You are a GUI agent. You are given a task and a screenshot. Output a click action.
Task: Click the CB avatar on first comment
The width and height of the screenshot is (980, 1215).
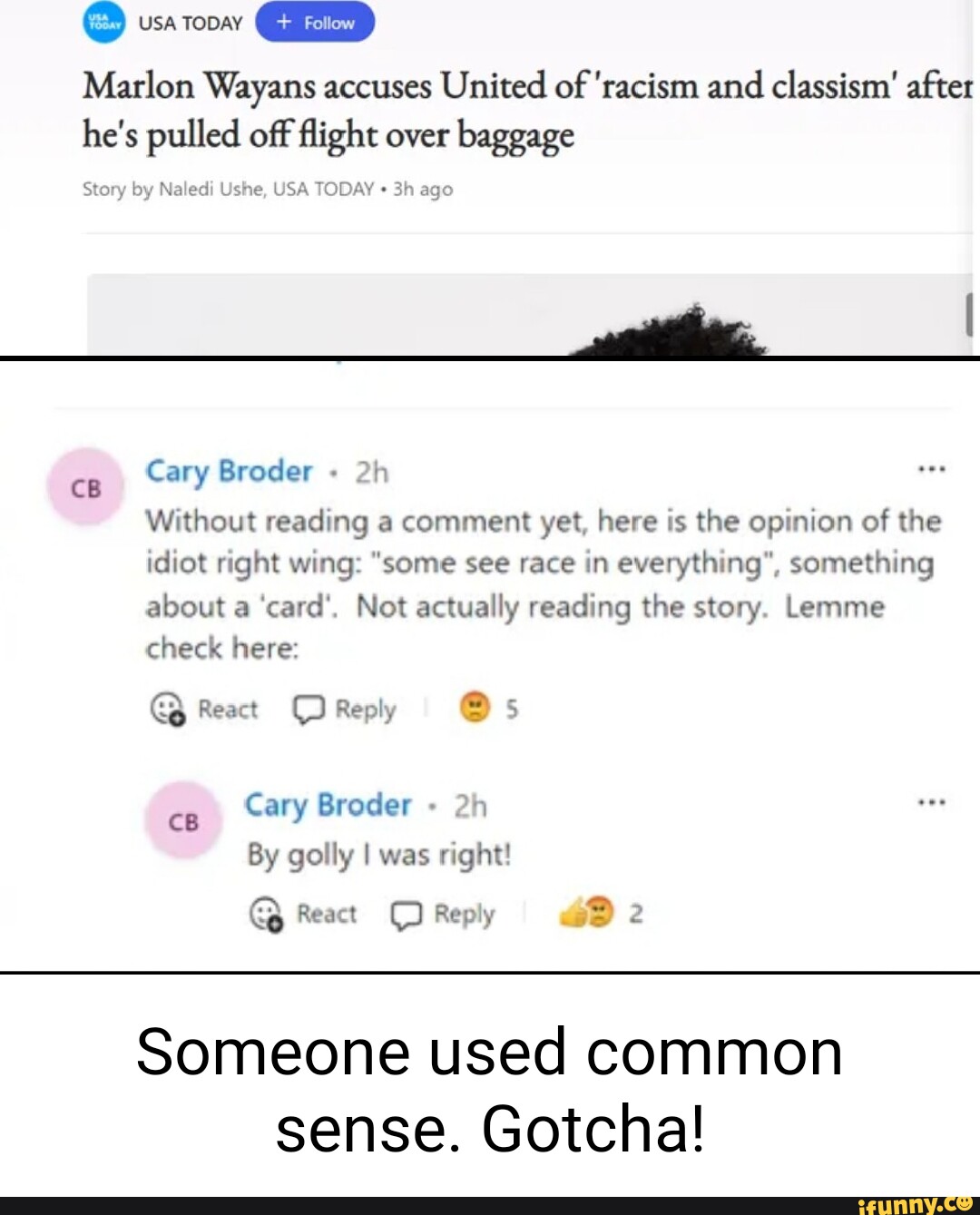point(86,488)
